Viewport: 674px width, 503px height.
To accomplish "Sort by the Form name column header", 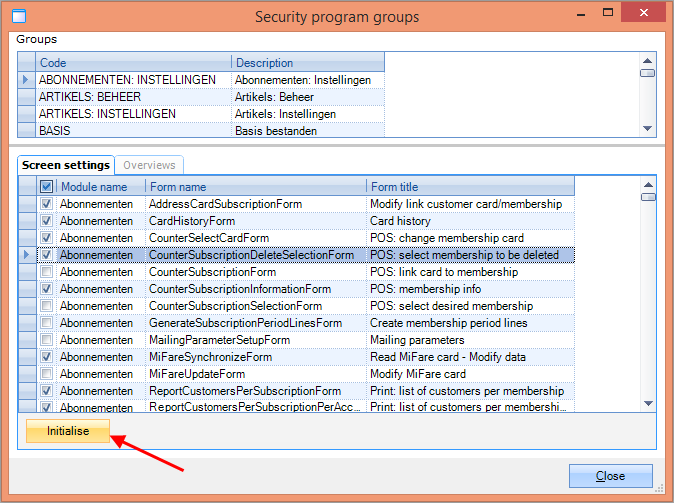I will [x=255, y=186].
